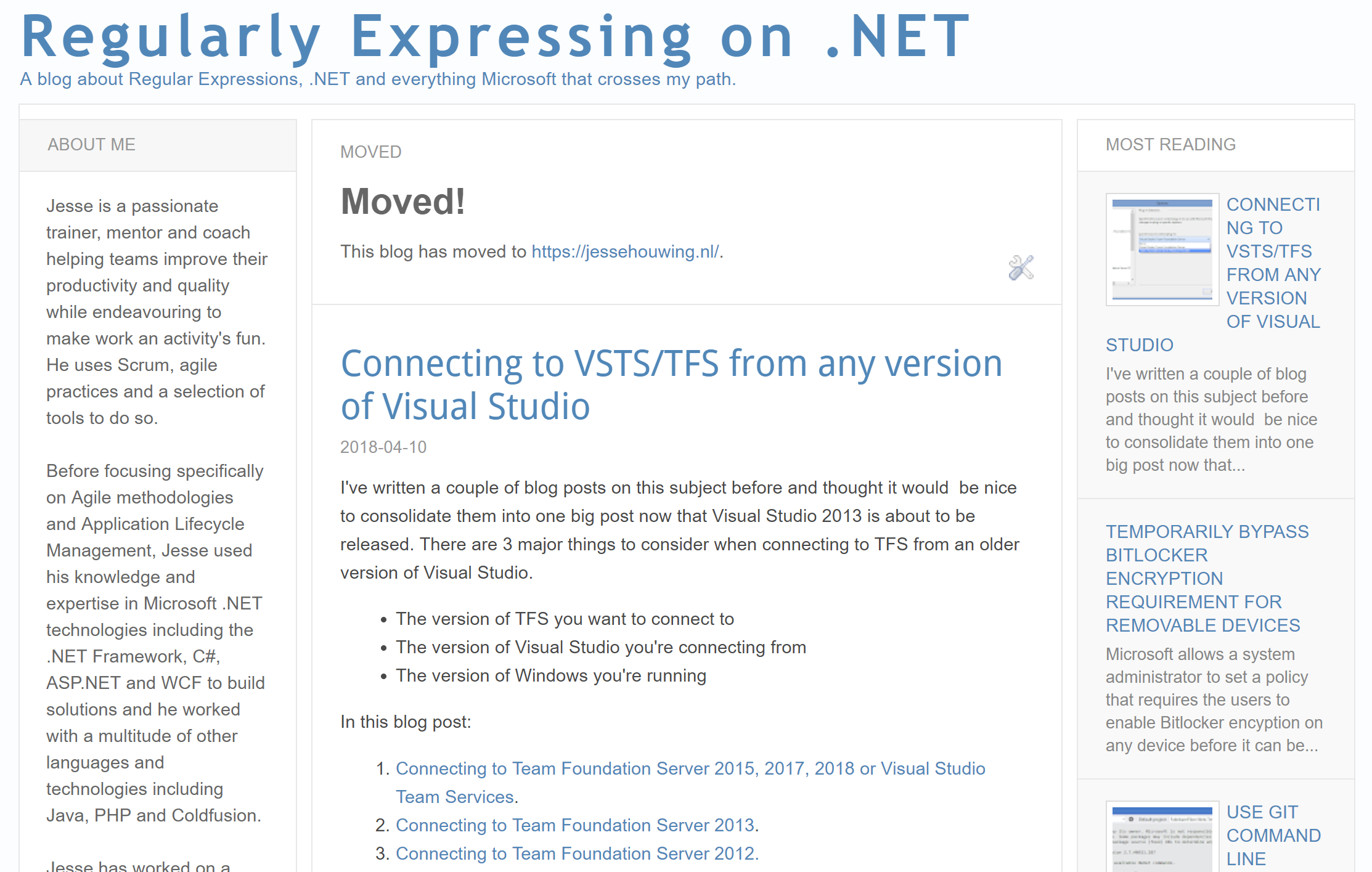Click the Jesse passionate trainer bio paragraph
The height and width of the screenshot is (872, 1372).
coord(157,311)
